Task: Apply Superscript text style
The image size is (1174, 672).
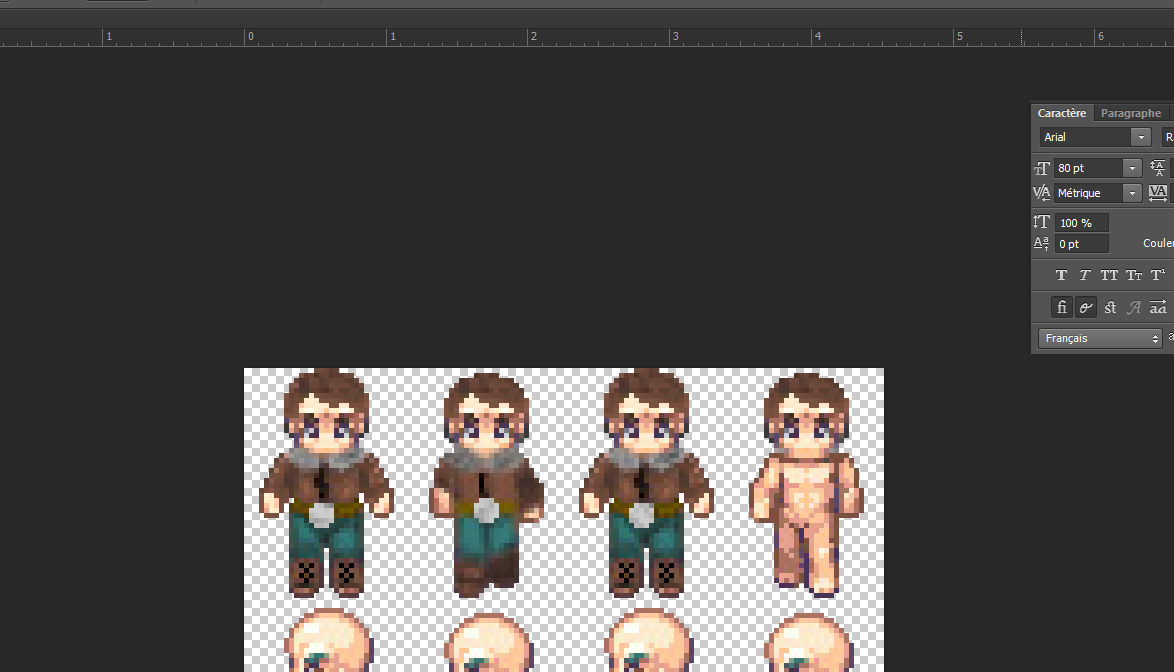Action: pyautogui.click(x=1158, y=275)
